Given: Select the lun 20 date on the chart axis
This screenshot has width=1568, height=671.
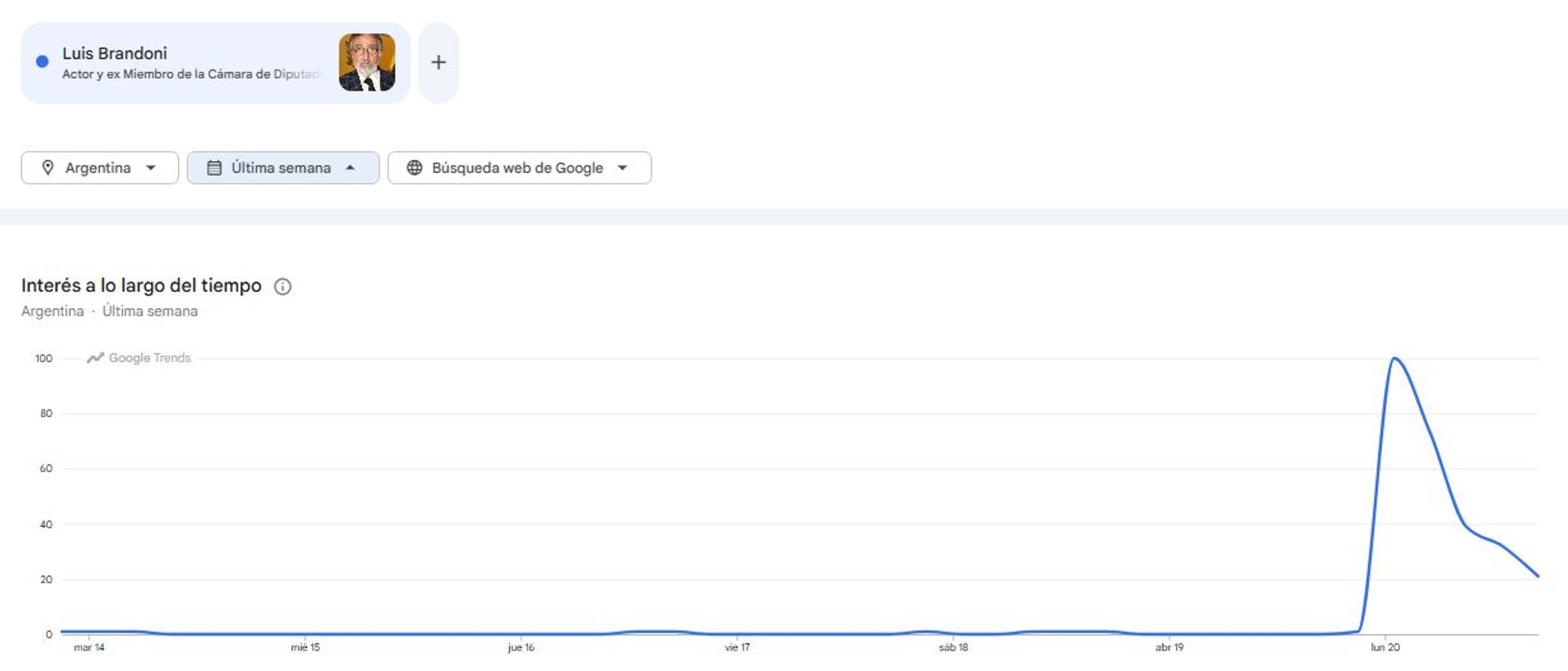Looking at the screenshot, I should click(1385, 648).
